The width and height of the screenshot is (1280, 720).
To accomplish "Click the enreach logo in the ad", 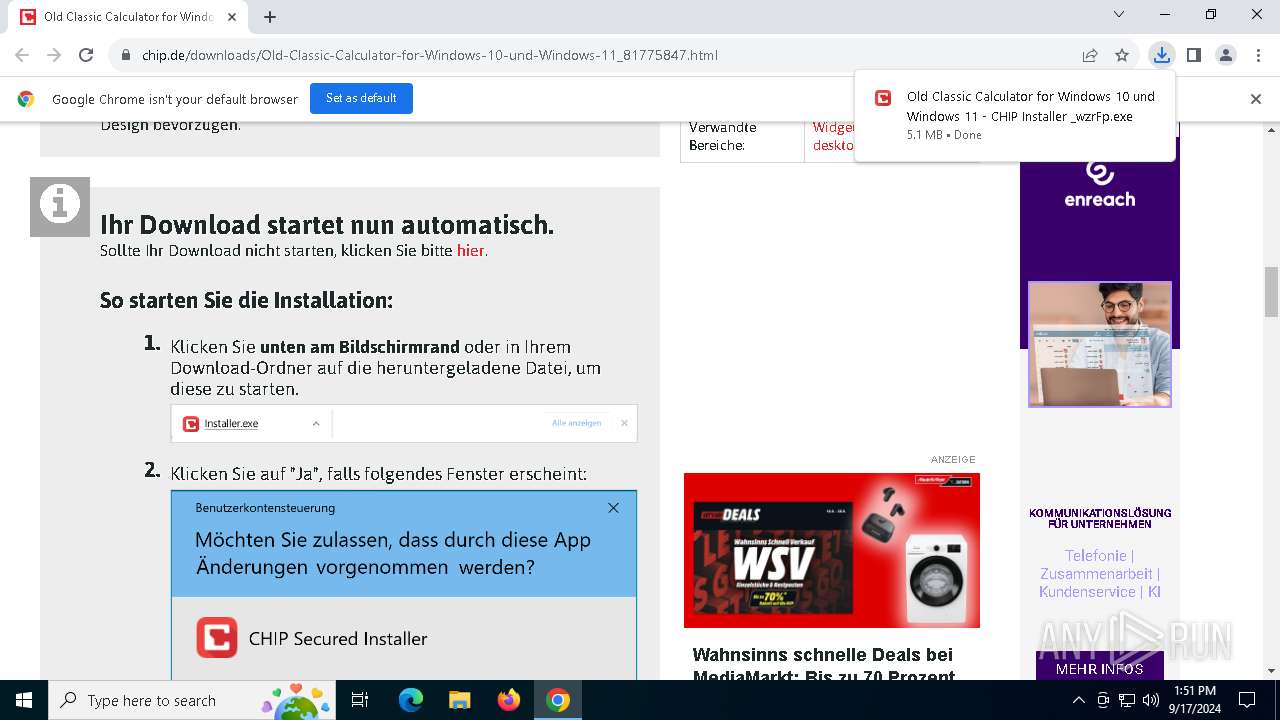I will (x=1100, y=184).
